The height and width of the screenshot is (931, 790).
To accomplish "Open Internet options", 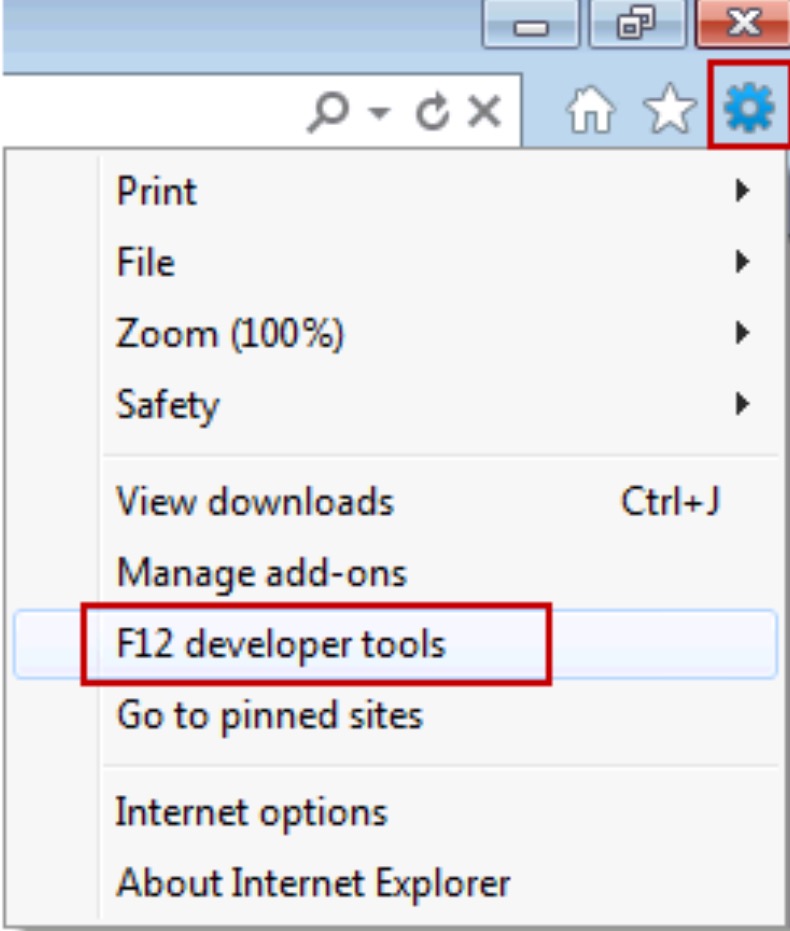I will (251, 812).
